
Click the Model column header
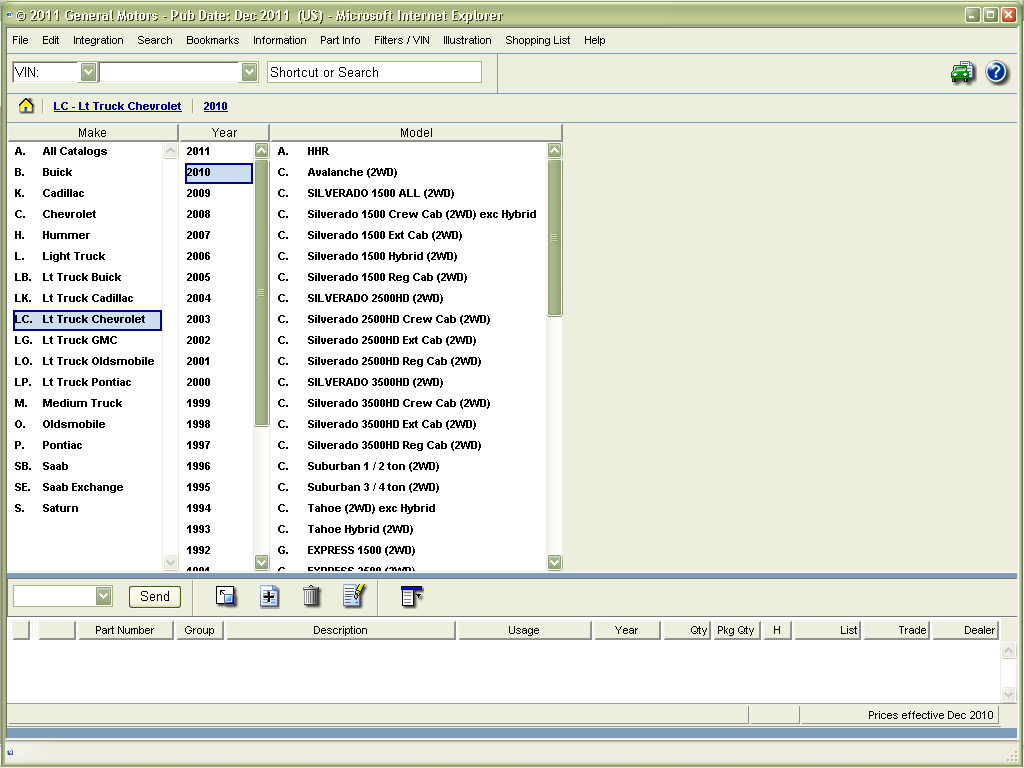[x=416, y=133]
